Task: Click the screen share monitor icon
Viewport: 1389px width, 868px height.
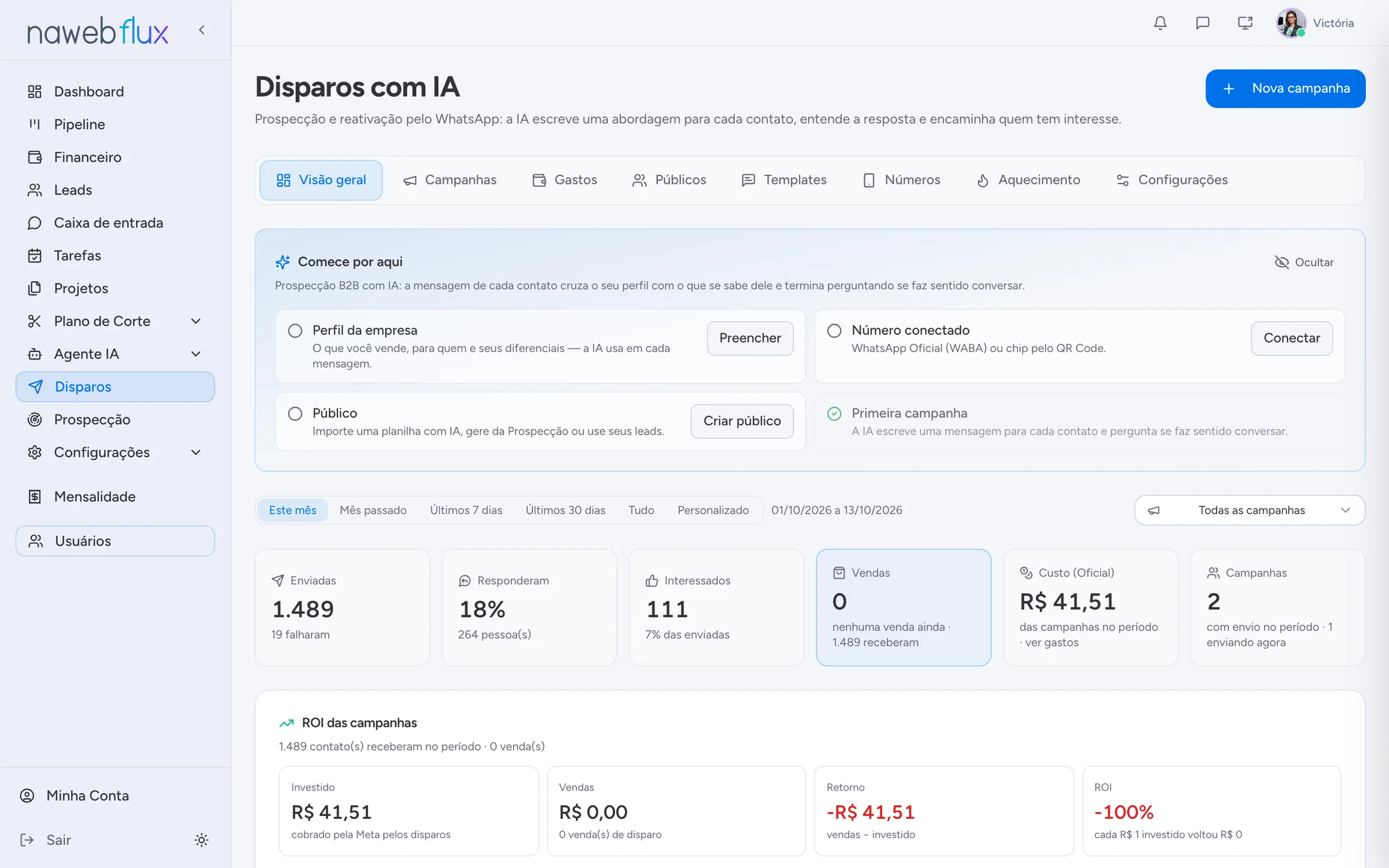Action: 1245,23
